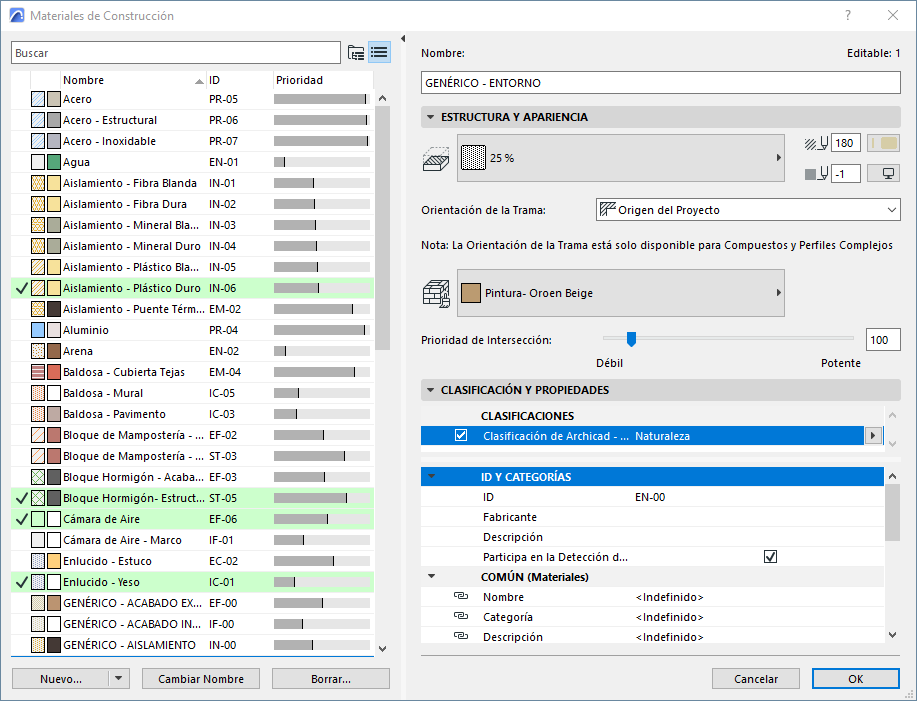The height and width of the screenshot is (701, 917).
Task: Collapse COMÚN (Materiales) group
Action: (432, 576)
